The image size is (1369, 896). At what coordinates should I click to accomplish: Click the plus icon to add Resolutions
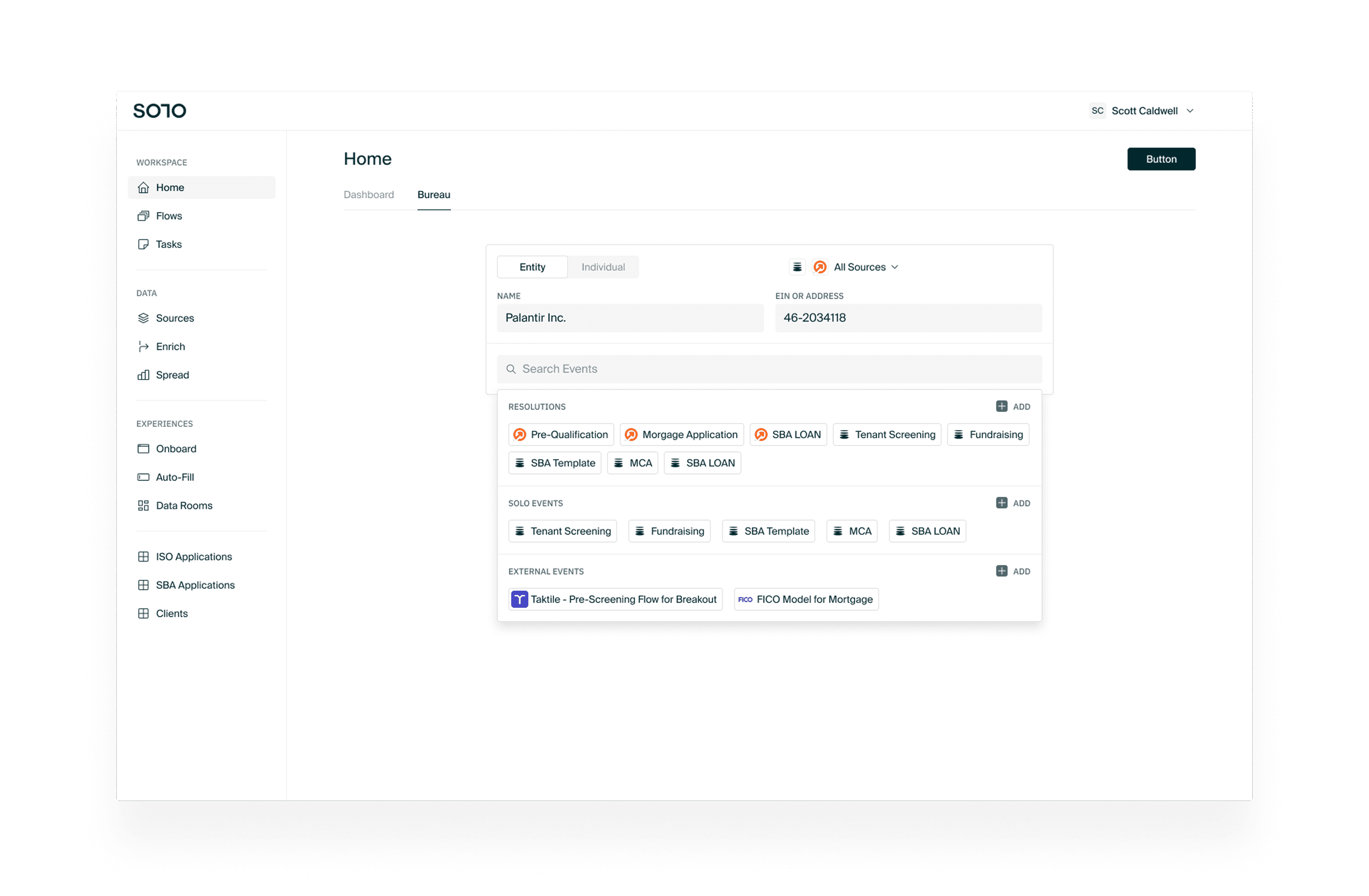[1002, 406]
